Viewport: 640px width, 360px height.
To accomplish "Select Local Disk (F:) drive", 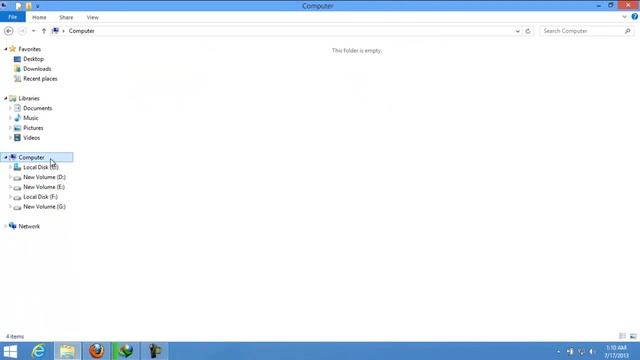I will click(x=40, y=197).
